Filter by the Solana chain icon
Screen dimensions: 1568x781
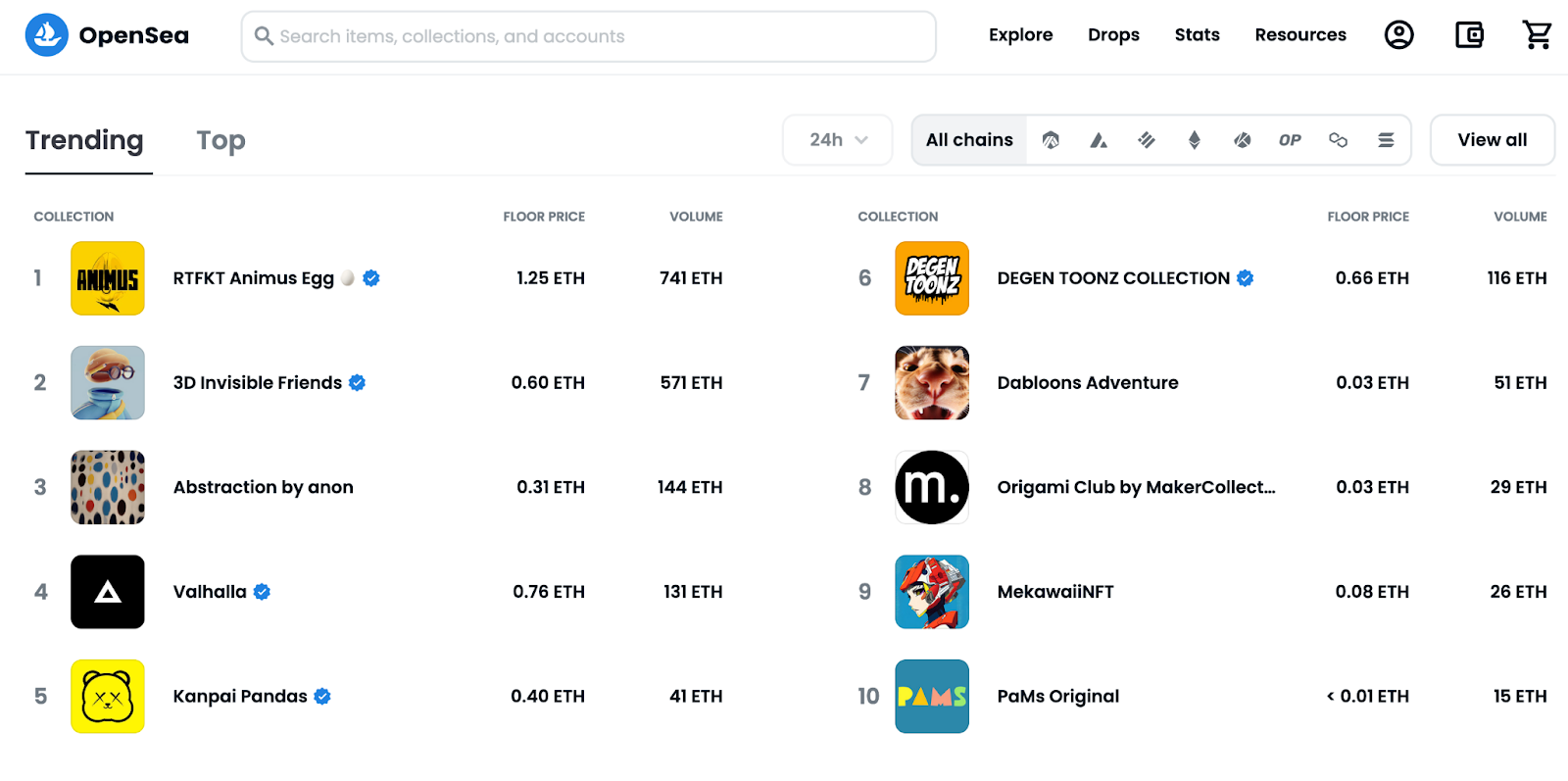pos(1386,140)
